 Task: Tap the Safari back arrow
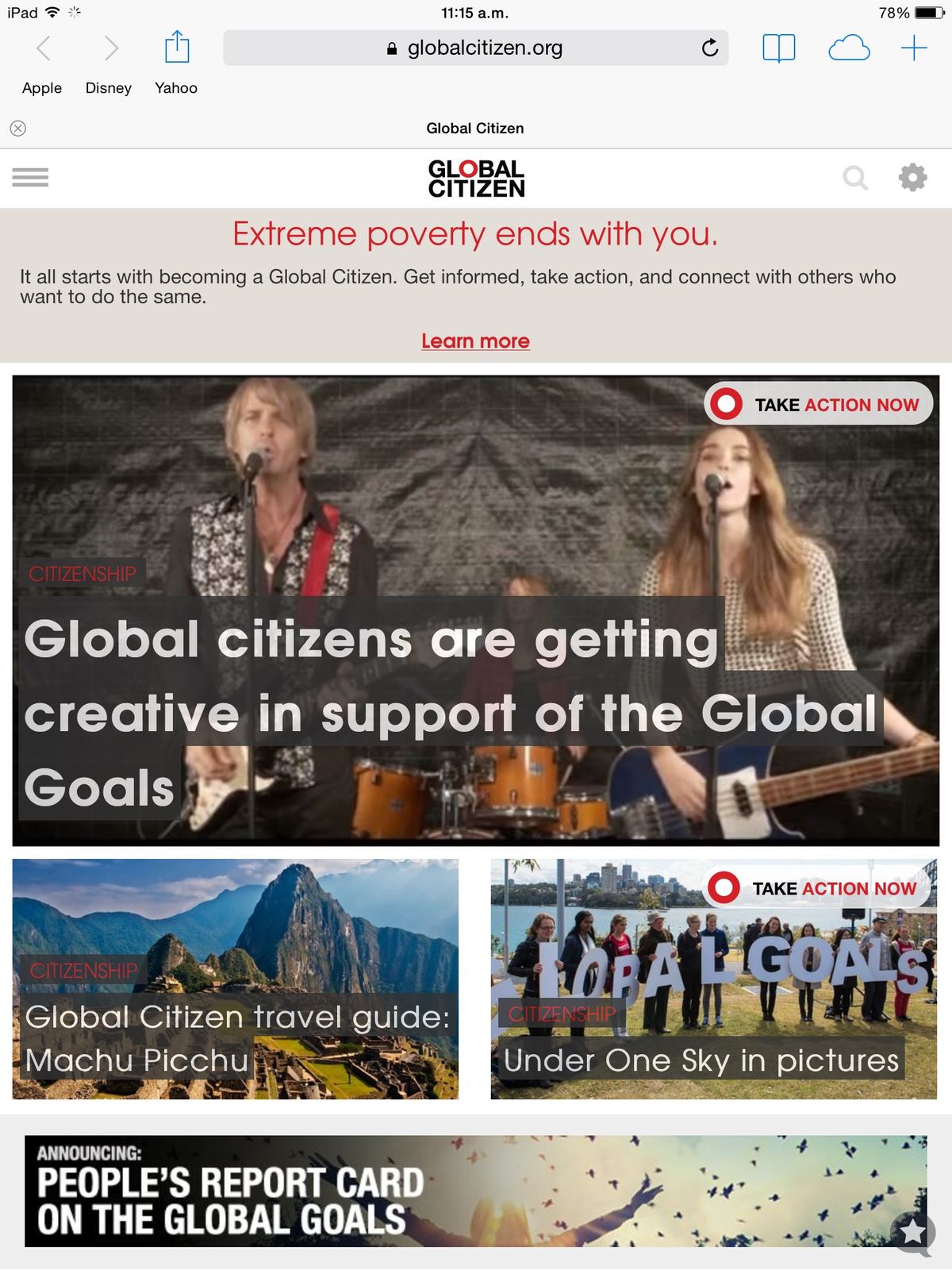[44, 48]
